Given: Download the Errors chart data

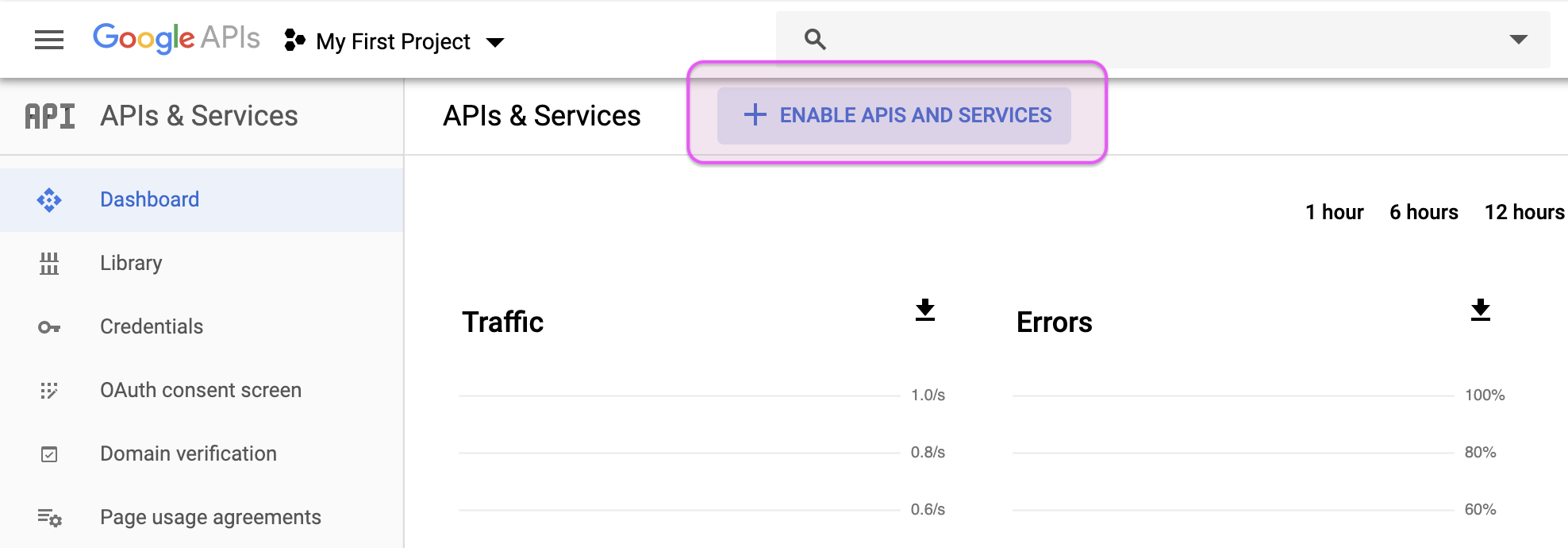Looking at the screenshot, I should pos(1481,310).
